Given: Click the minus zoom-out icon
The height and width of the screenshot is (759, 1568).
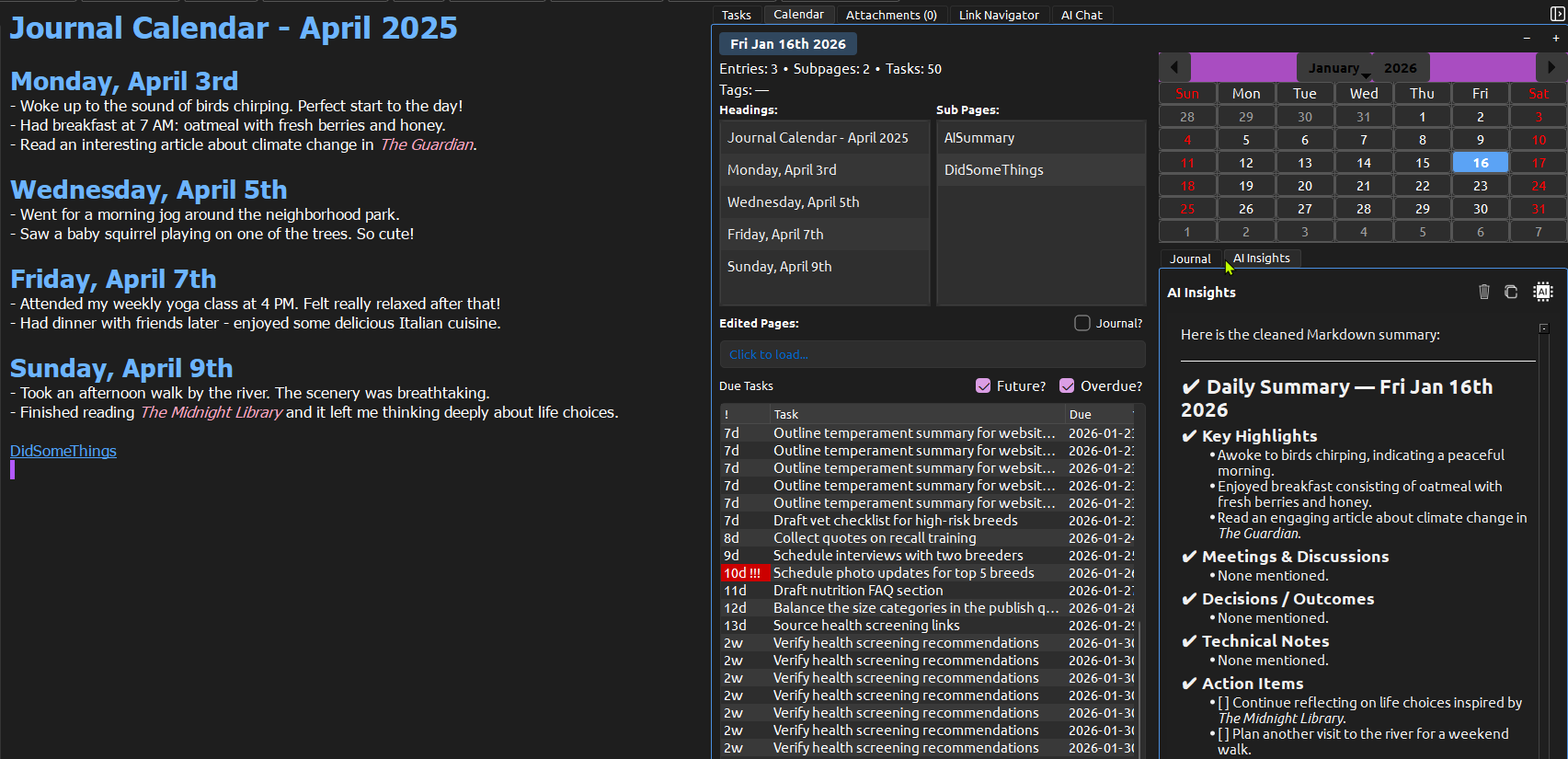Looking at the screenshot, I should pos(1527,39).
